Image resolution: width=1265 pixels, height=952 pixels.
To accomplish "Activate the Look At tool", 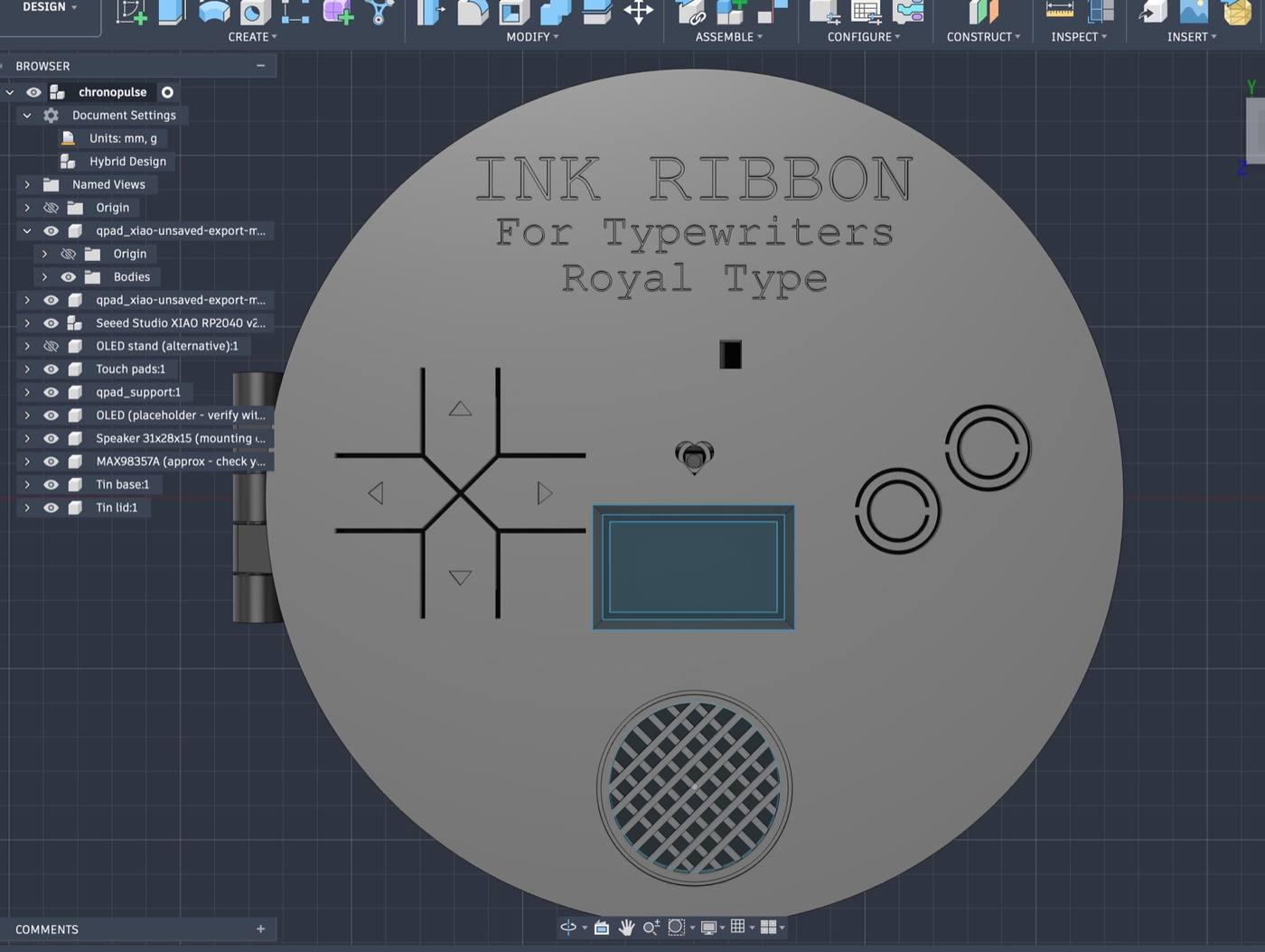I will pyautogui.click(x=602, y=927).
